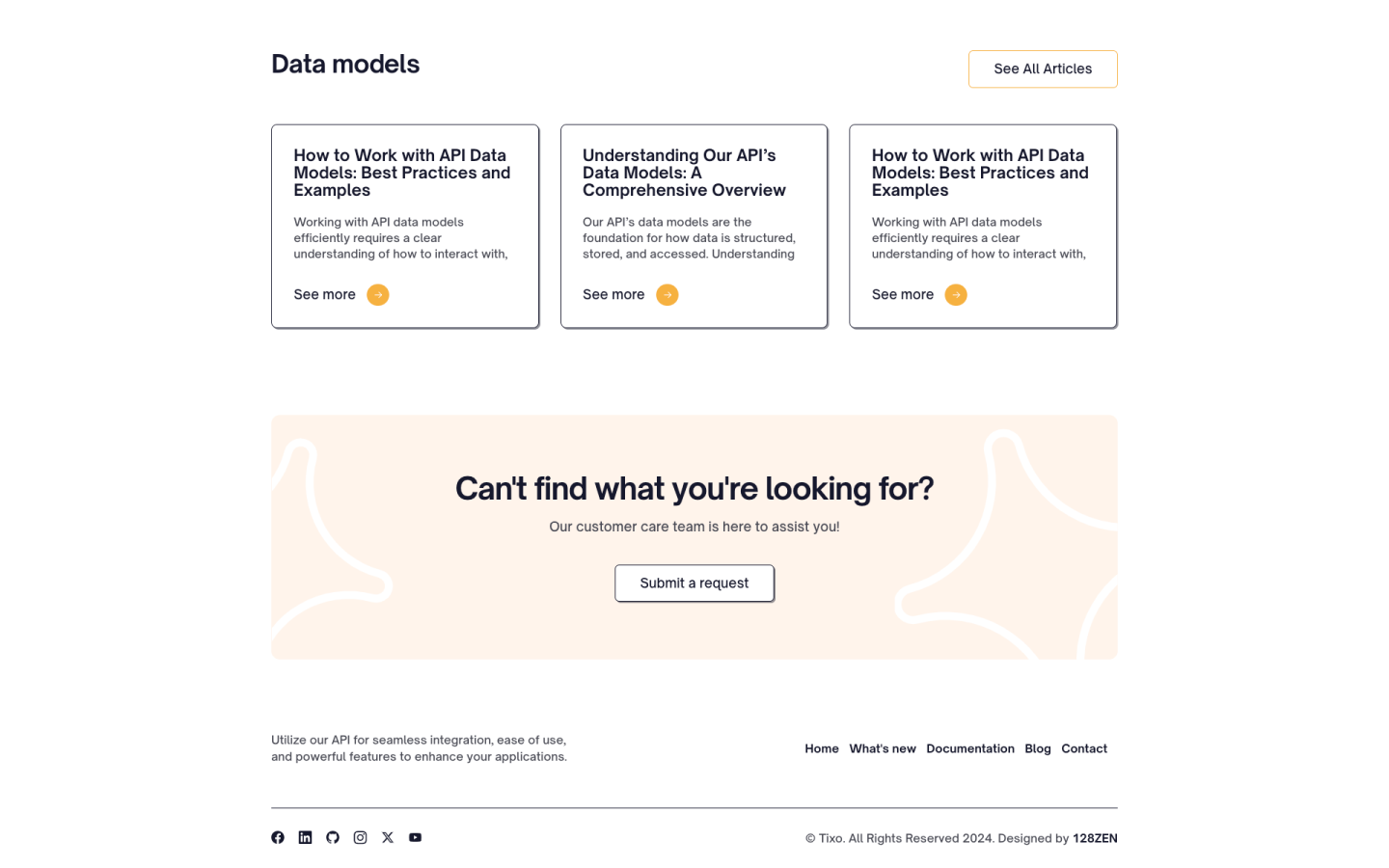This screenshot has width=1389, height=868.
Task: Click the X (Twitter) footer icon
Action: pyautogui.click(x=388, y=837)
